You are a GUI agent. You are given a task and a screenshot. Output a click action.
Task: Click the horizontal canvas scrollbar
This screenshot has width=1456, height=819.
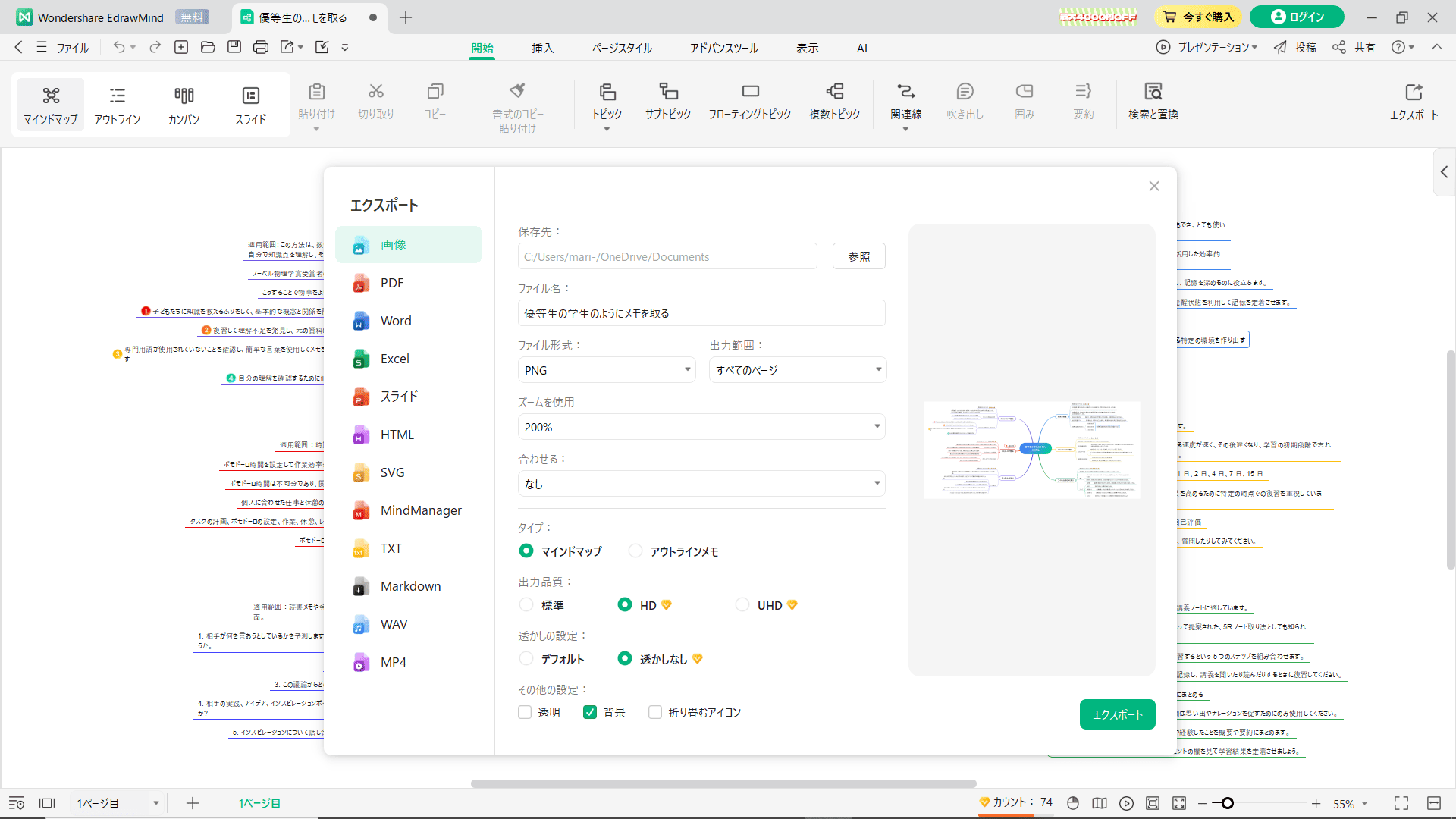[x=723, y=783]
